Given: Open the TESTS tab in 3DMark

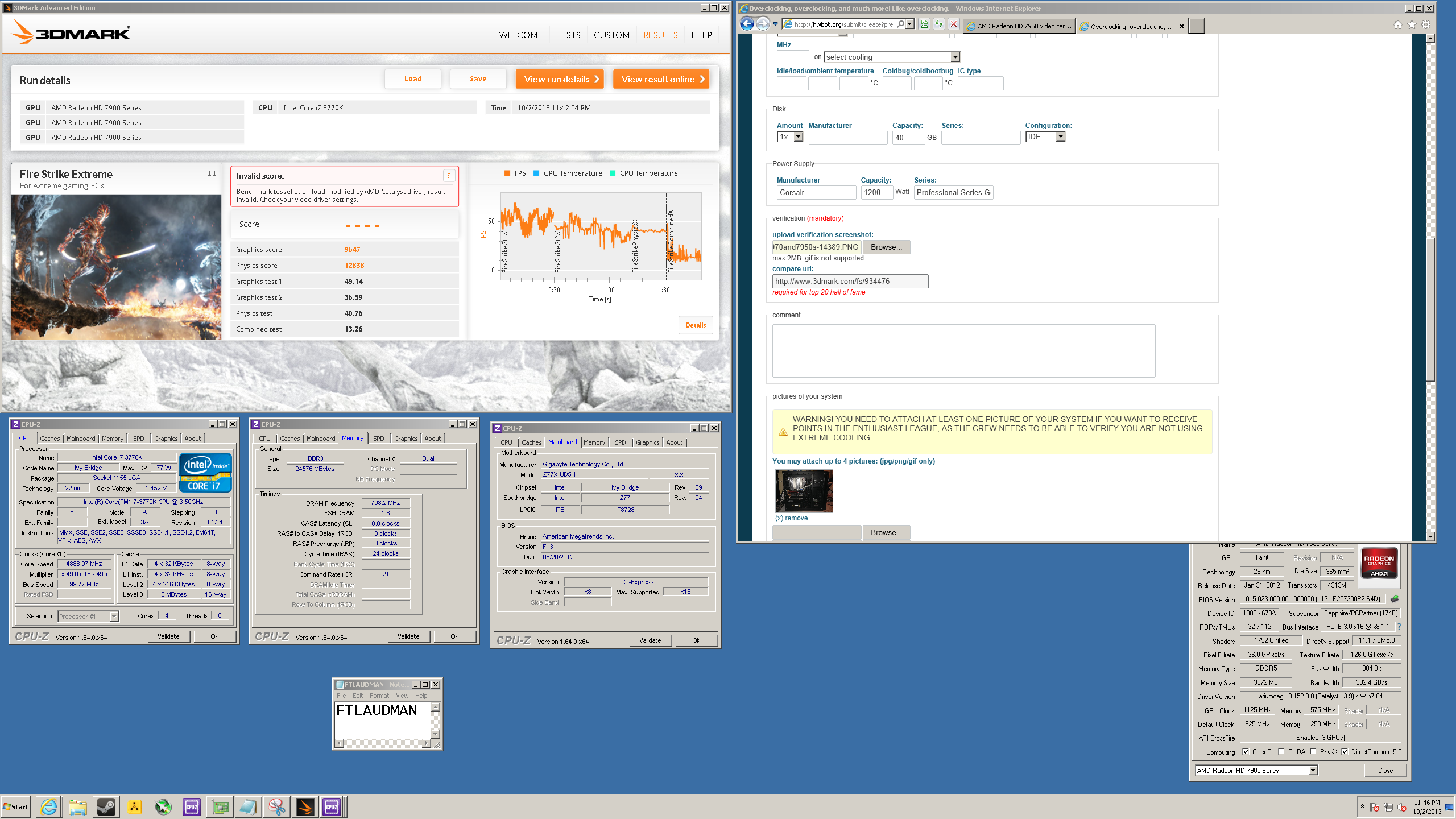Looking at the screenshot, I should click(x=568, y=35).
